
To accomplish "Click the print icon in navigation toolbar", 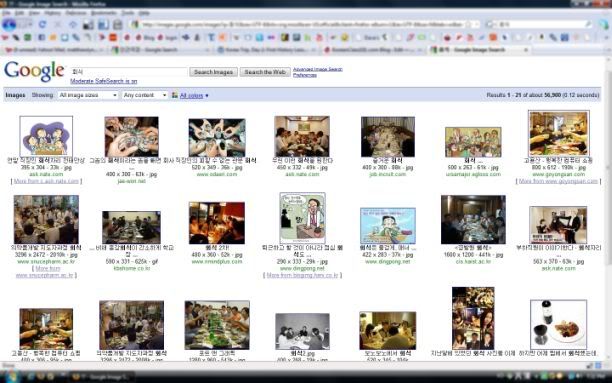I will click(x=117, y=25).
